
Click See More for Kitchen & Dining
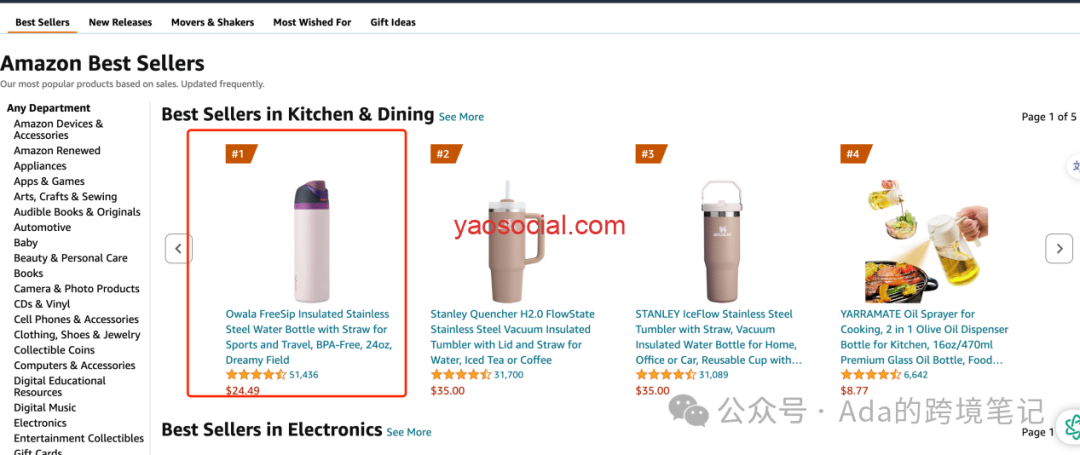[461, 117]
